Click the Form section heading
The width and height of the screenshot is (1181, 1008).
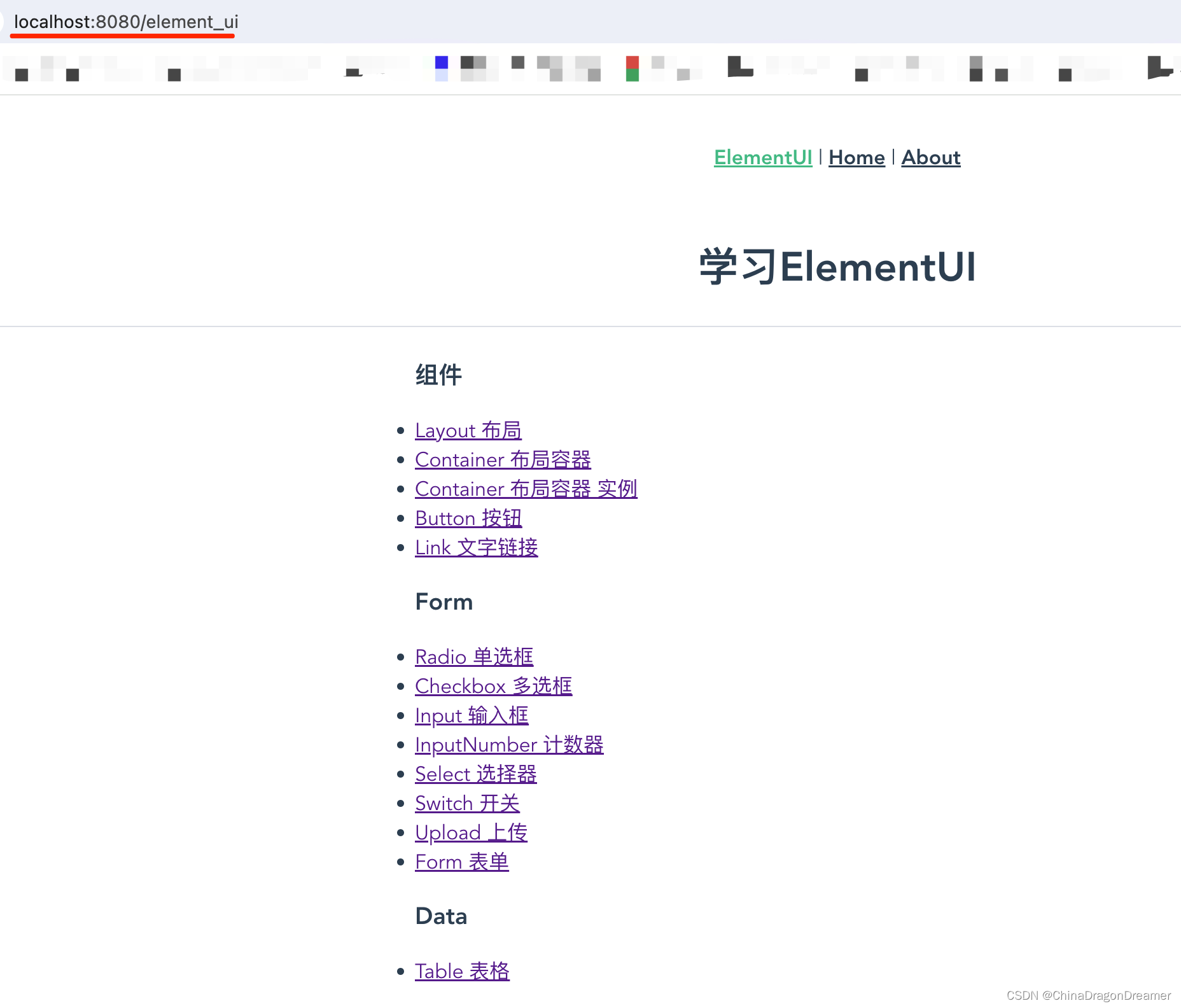444,602
